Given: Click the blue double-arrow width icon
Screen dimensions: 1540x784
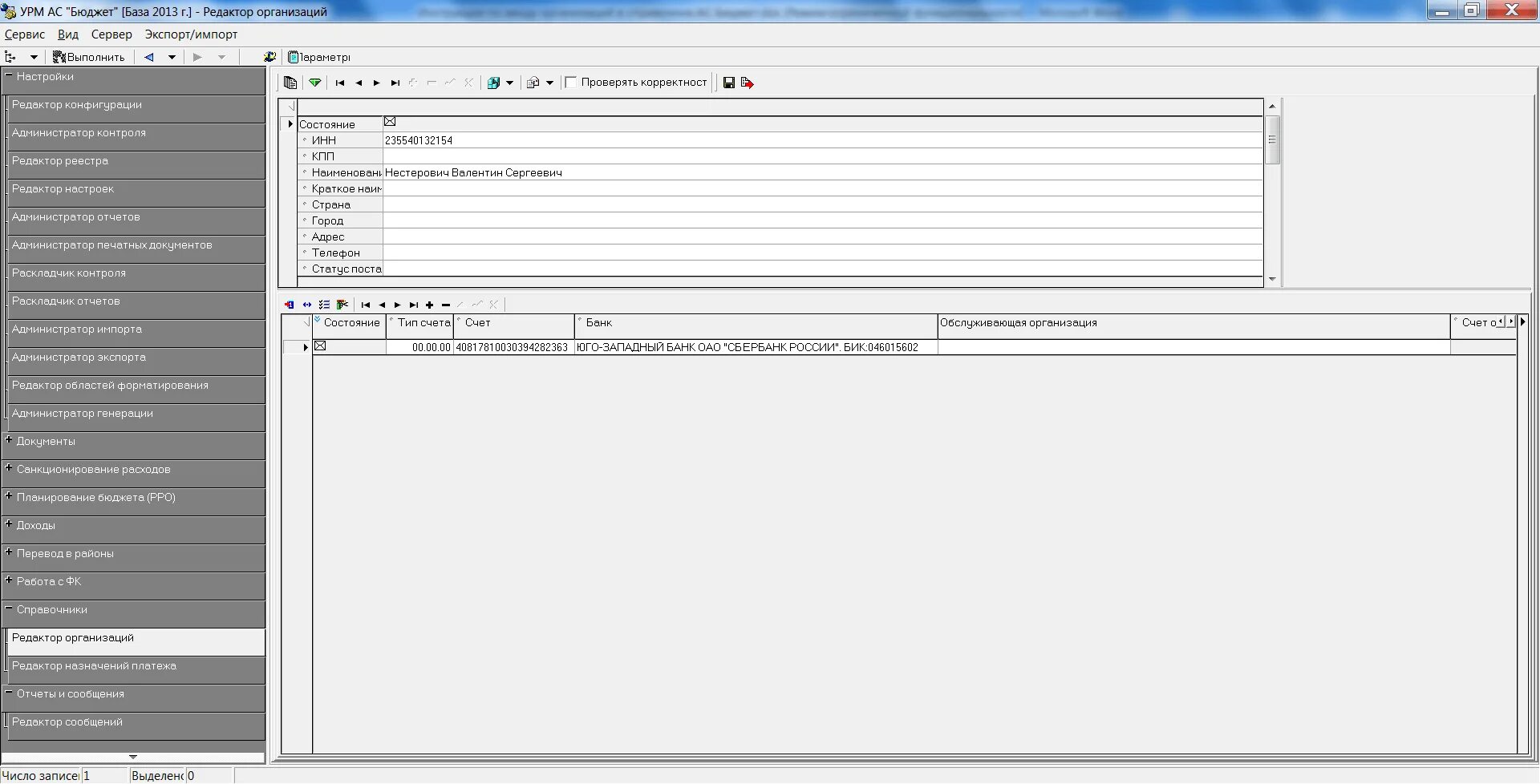Looking at the screenshot, I should click(307, 305).
